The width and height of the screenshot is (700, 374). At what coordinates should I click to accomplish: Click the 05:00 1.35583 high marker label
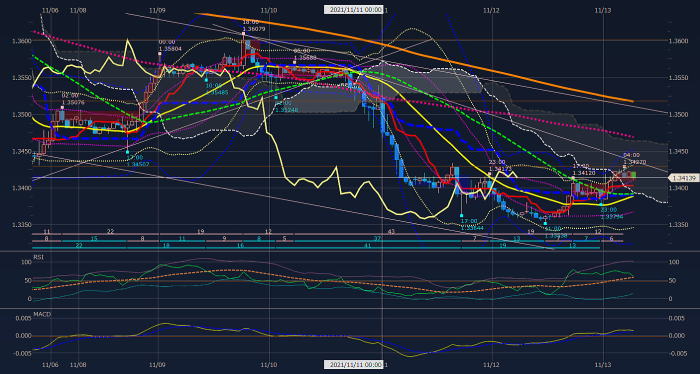click(305, 54)
